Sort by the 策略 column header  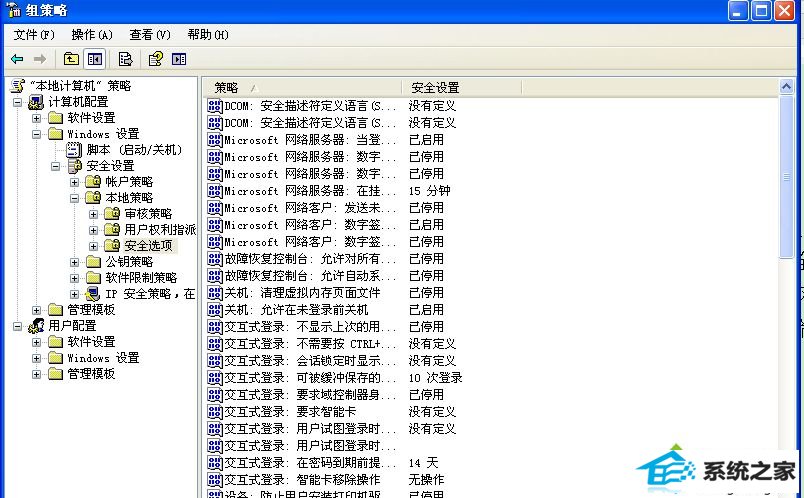[x=302, y=88]
